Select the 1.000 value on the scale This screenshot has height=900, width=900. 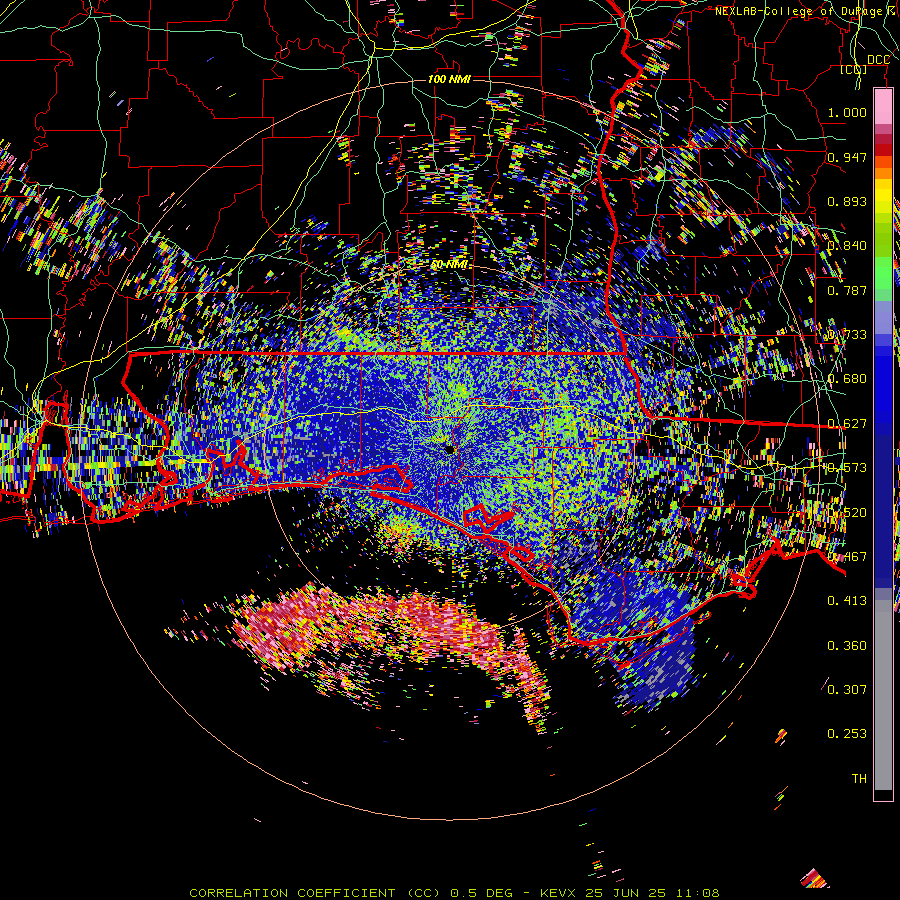click(847, 112)
